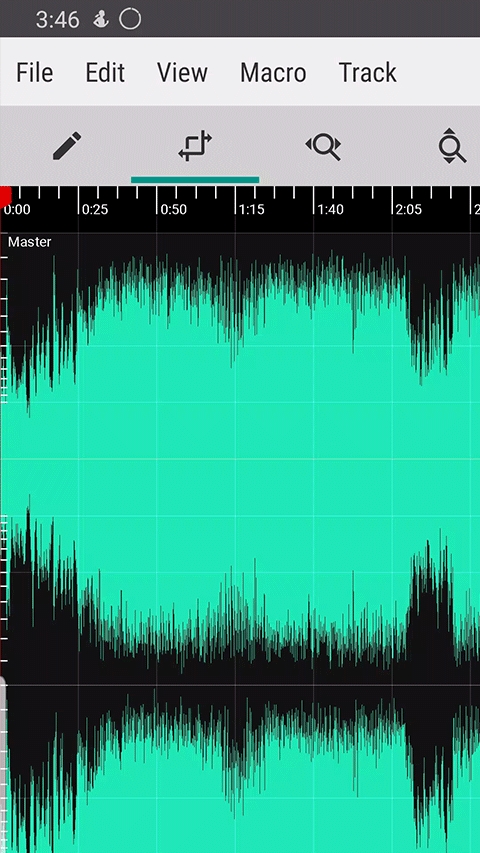Jump to 0:50 on the time ruler

tap(174, 209)
